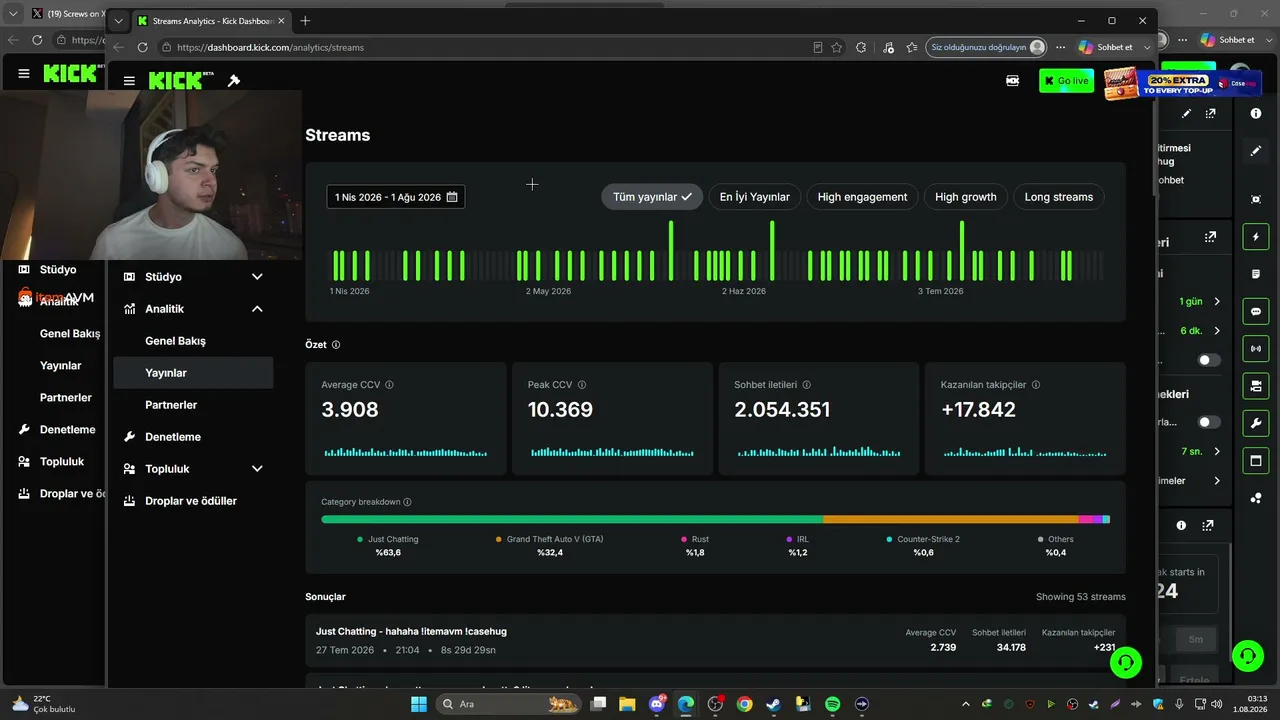This screenshot has width=1280, height=720.
Task: Click the headset support bubble on Sonuçlar row
Action: [x=1126, y=662]
